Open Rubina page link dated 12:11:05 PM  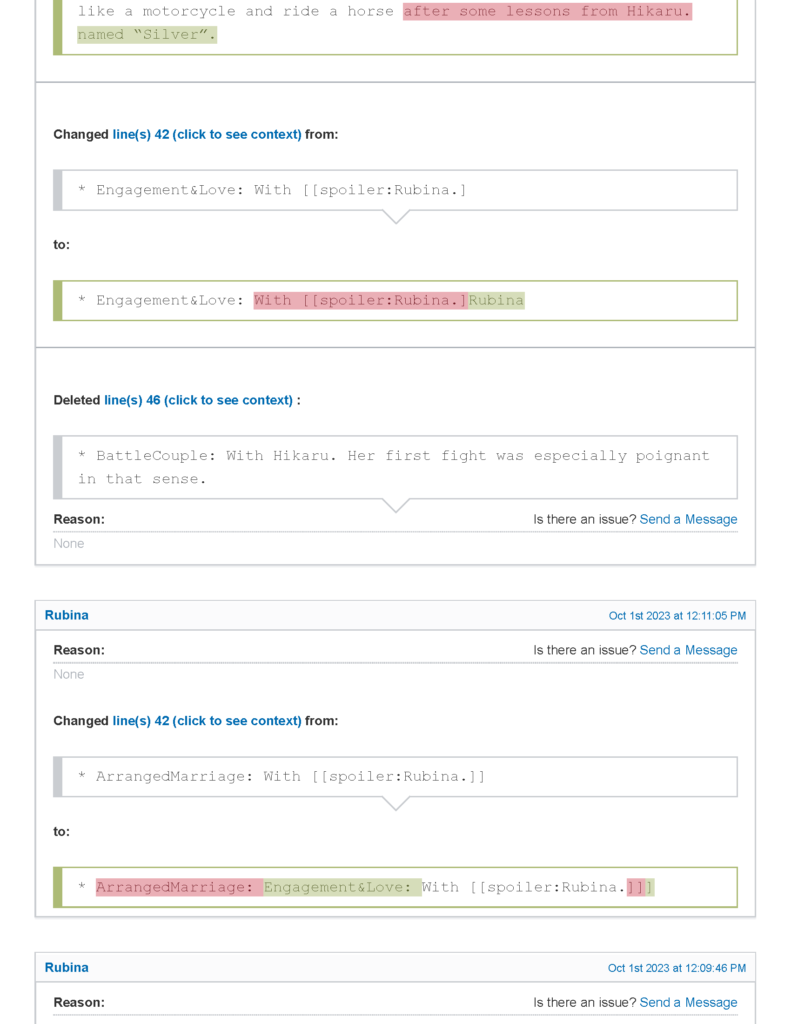[x=66, y=615]
